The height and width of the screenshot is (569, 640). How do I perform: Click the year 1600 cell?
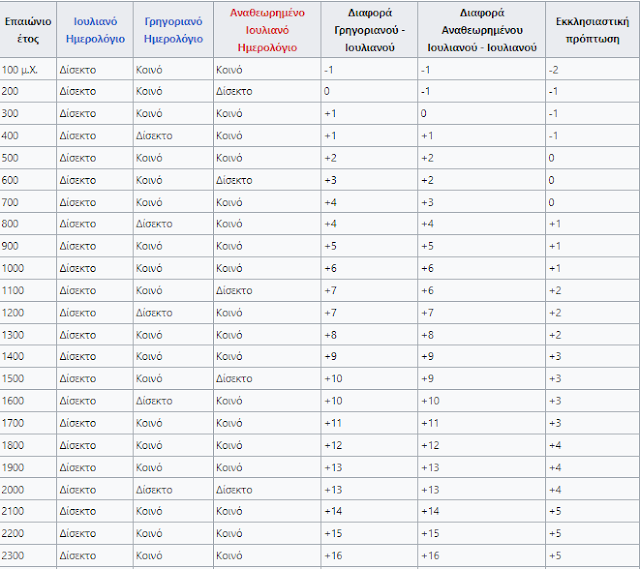(13, 400)
